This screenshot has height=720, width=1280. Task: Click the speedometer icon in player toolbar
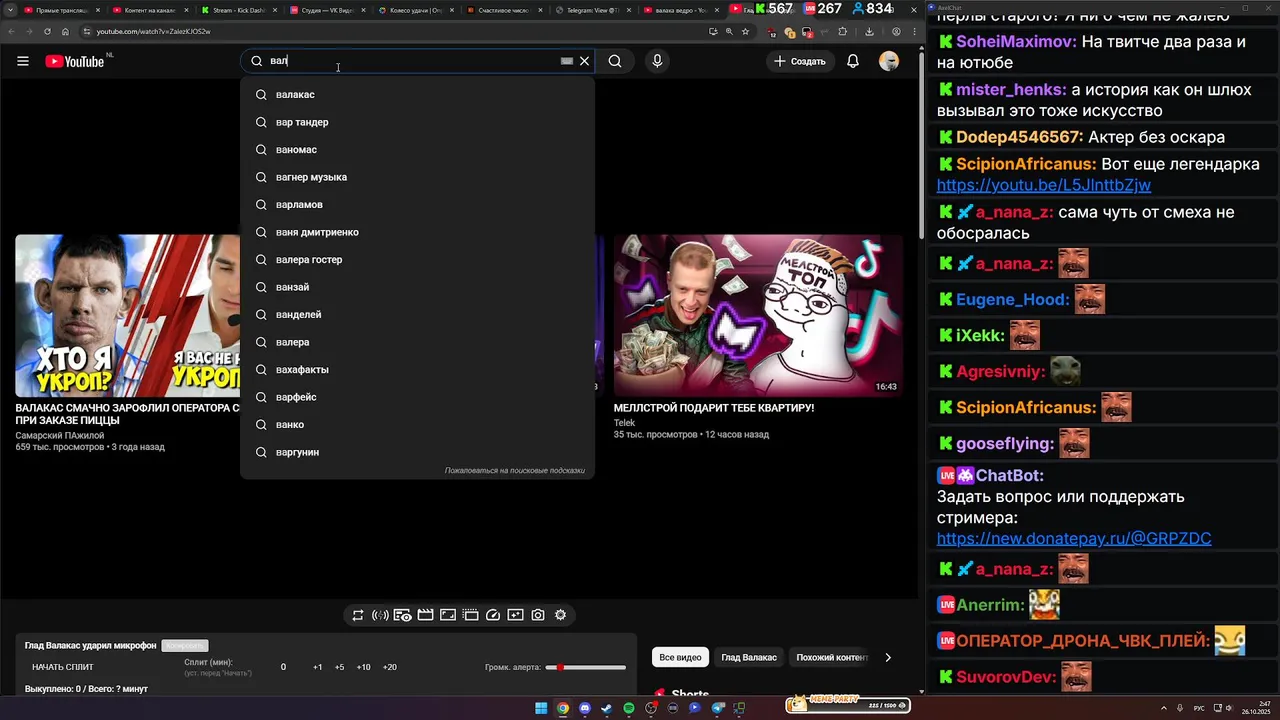[x=493, y=615]
